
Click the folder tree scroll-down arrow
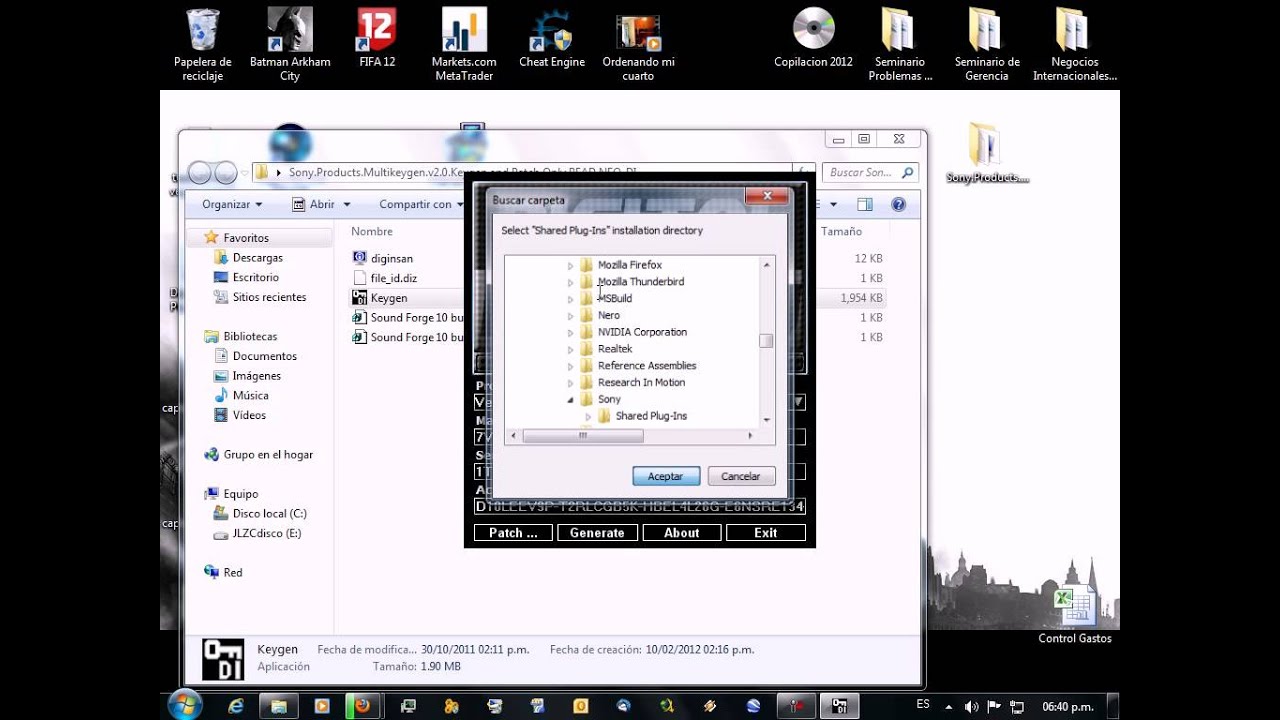pos(767,420)
